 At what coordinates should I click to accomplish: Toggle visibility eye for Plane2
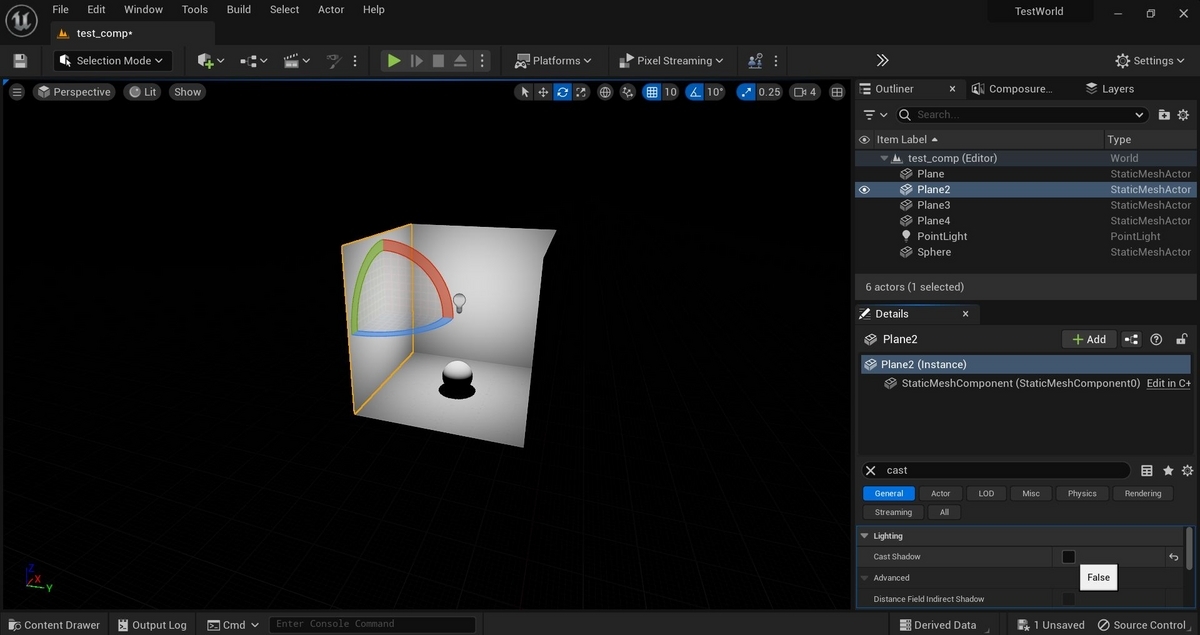[865, 189]
